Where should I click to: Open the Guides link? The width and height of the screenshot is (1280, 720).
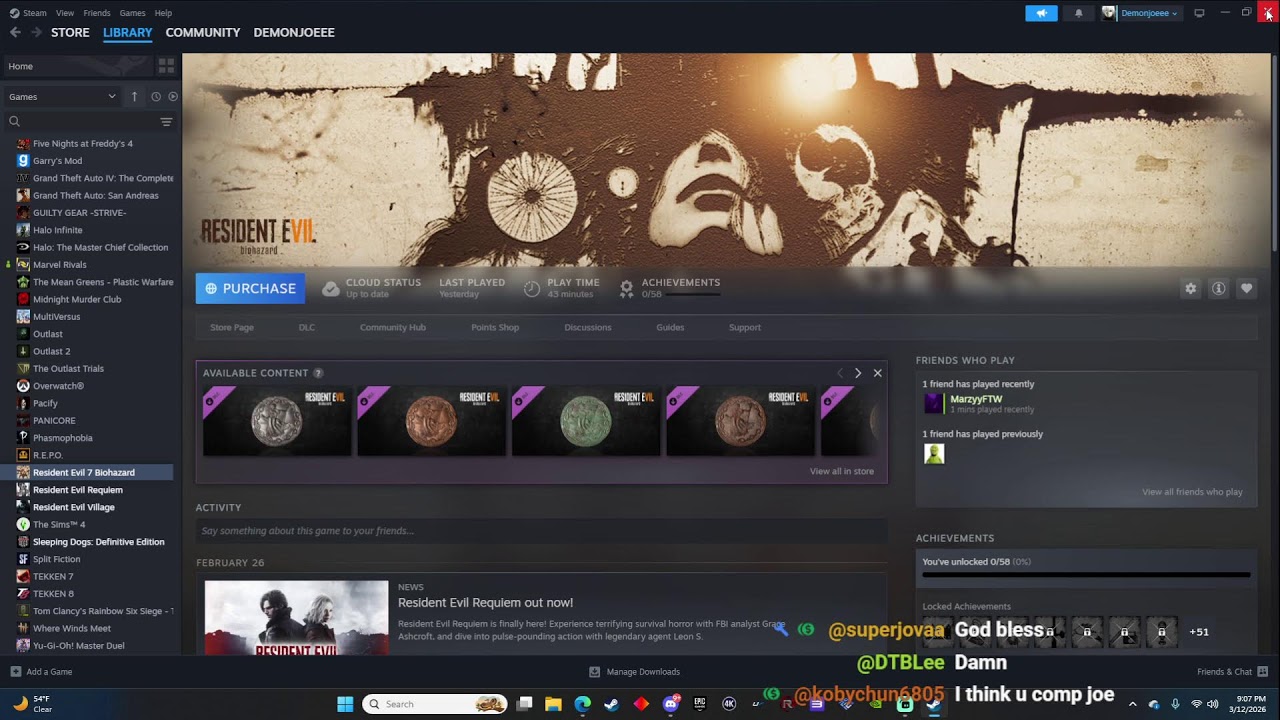point(670,327)
